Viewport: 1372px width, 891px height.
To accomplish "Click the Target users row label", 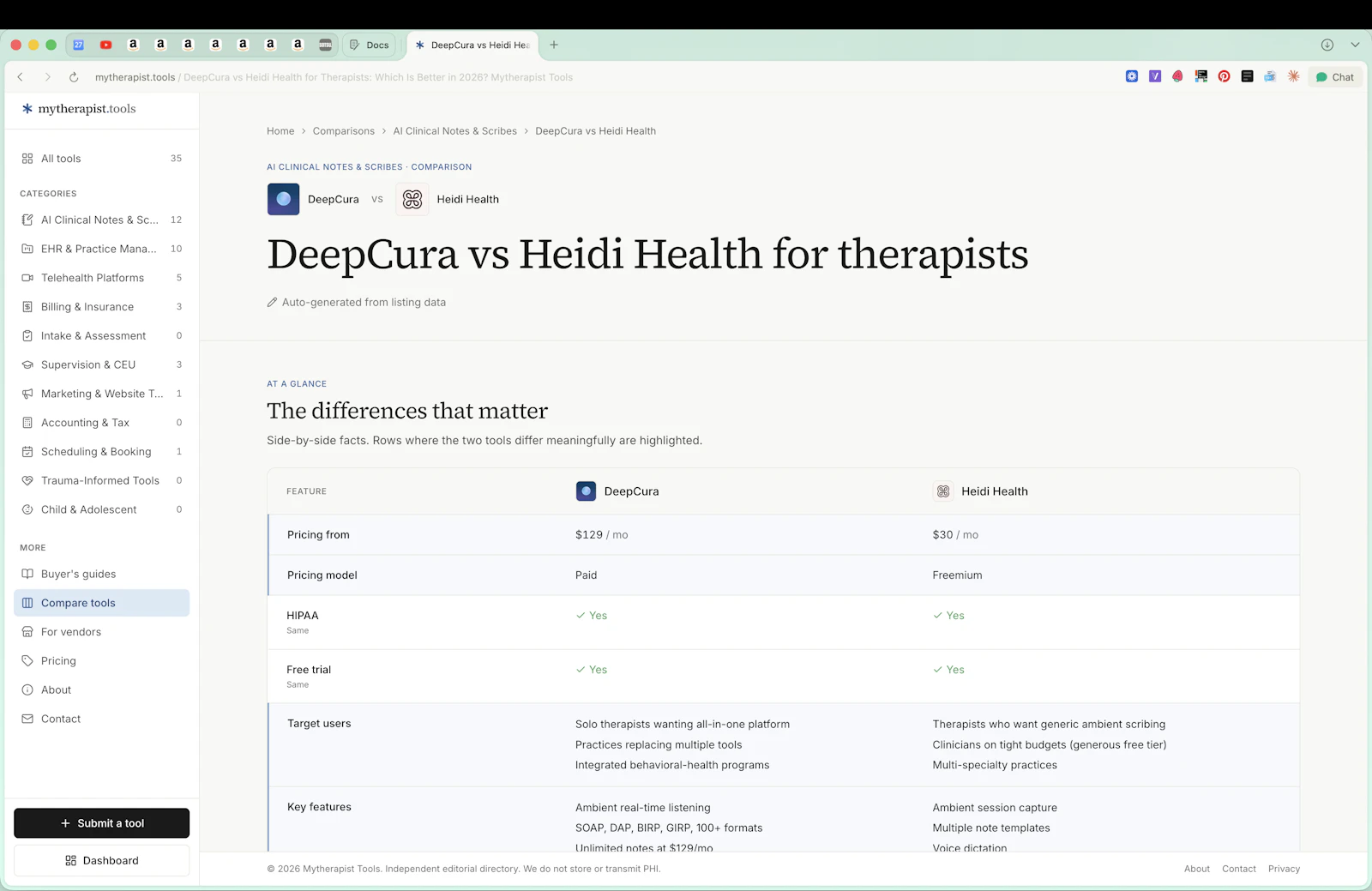I will tap(319, 724).
